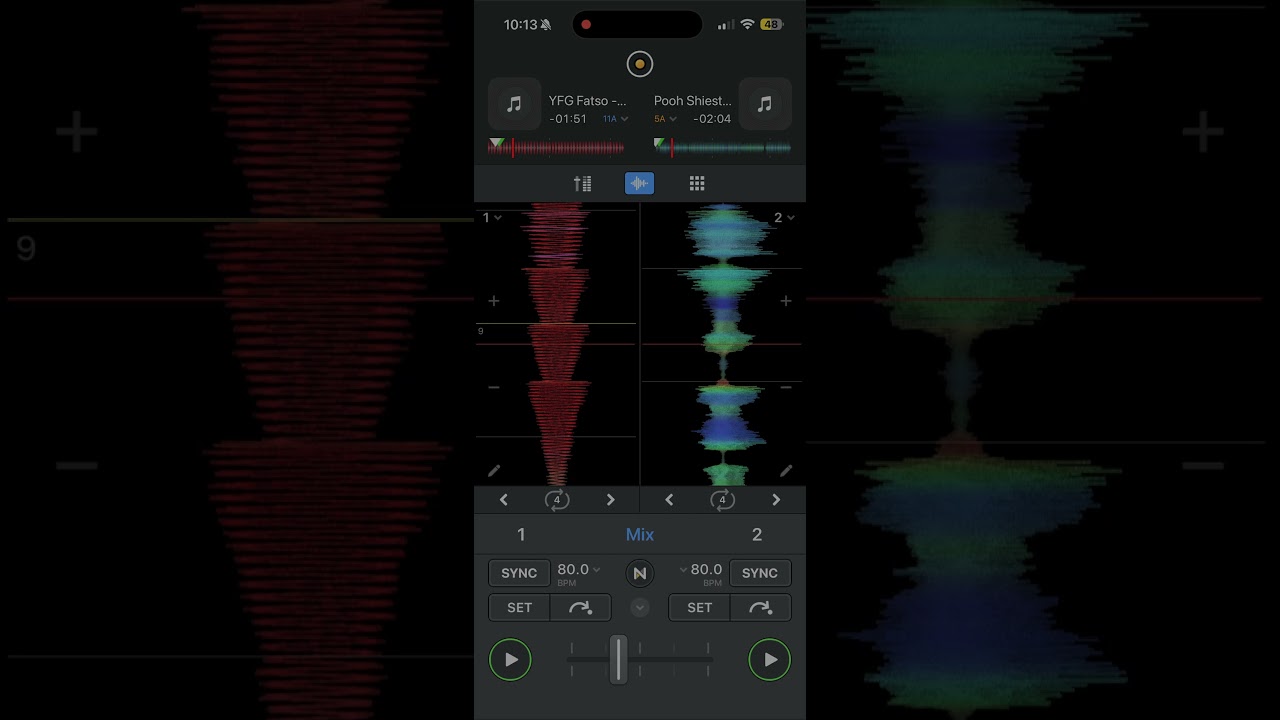Screen dimensions: 1280x720
Task: Open the 5A key dropdown on deck 2
Action: pyautogui.click(x=665, y=119)
